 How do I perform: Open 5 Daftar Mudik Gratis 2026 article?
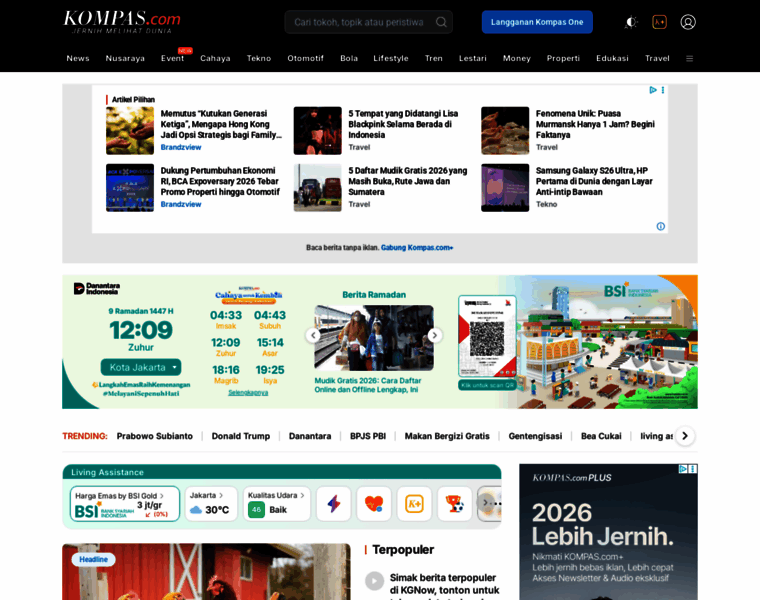click(x=408, y=181)
